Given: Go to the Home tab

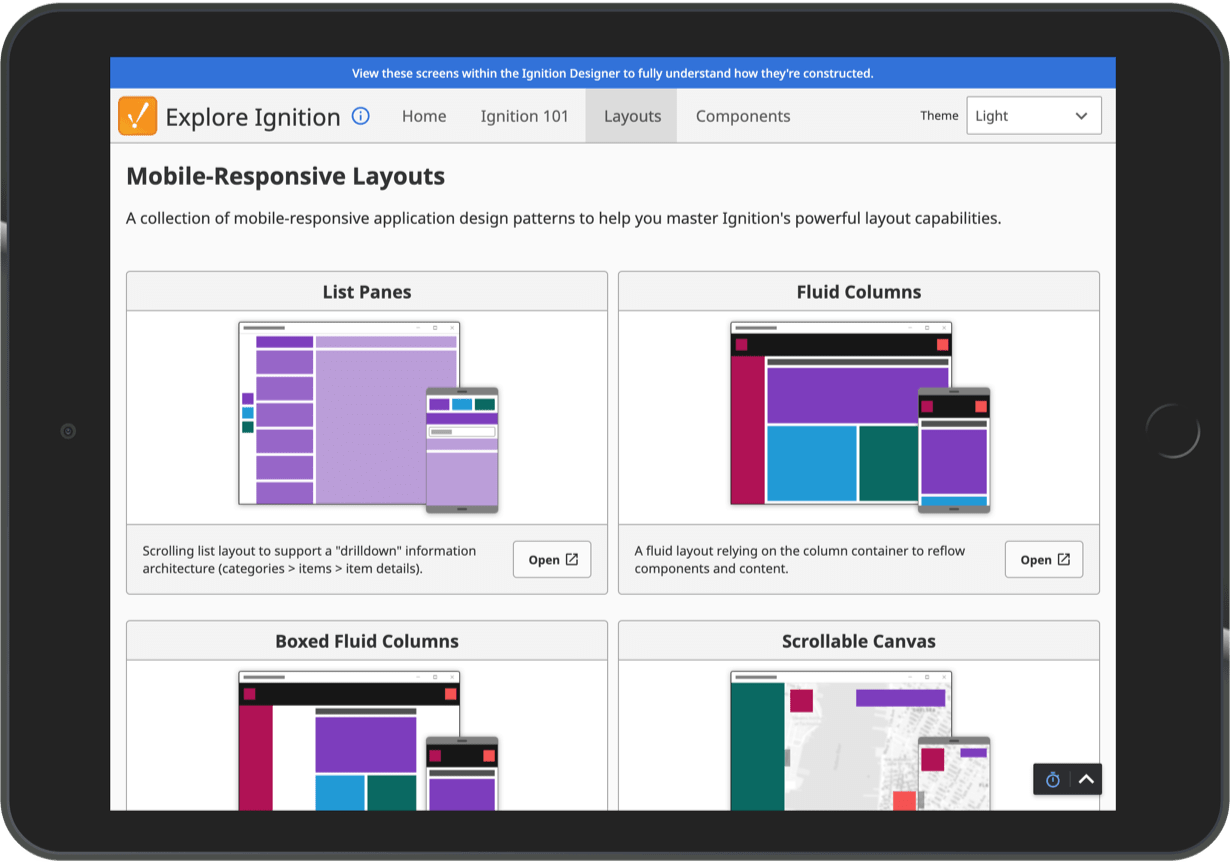Looking at the screenshot, I should click(x=424, y=116).
